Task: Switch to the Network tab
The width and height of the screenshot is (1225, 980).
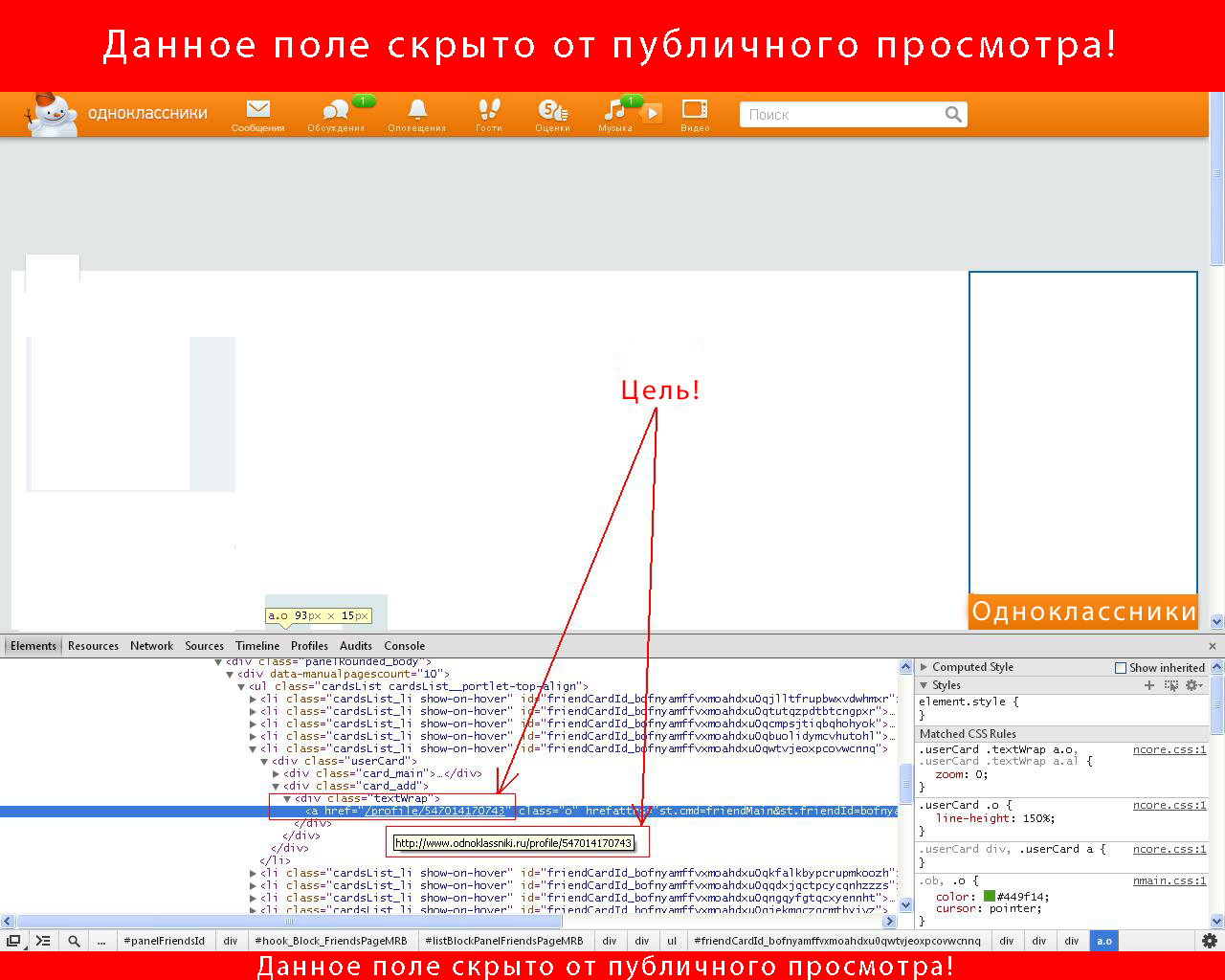Action: pyautogui.click(x=151, y=646)
